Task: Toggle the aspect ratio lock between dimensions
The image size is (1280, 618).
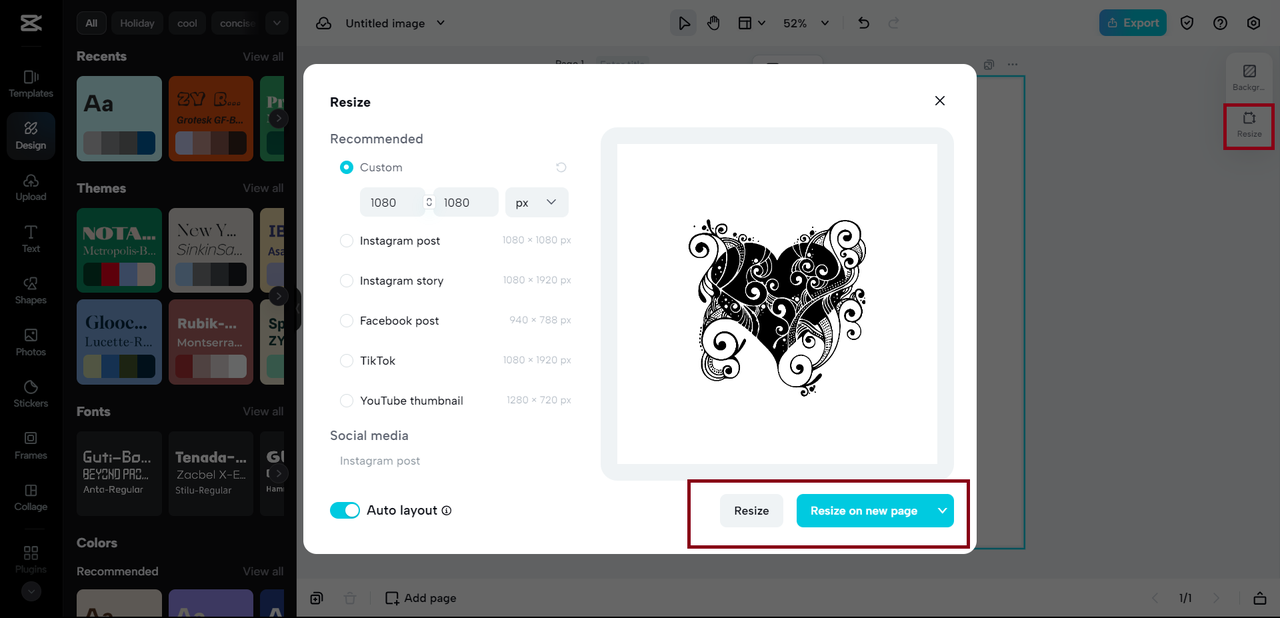Action: point(429,202)
